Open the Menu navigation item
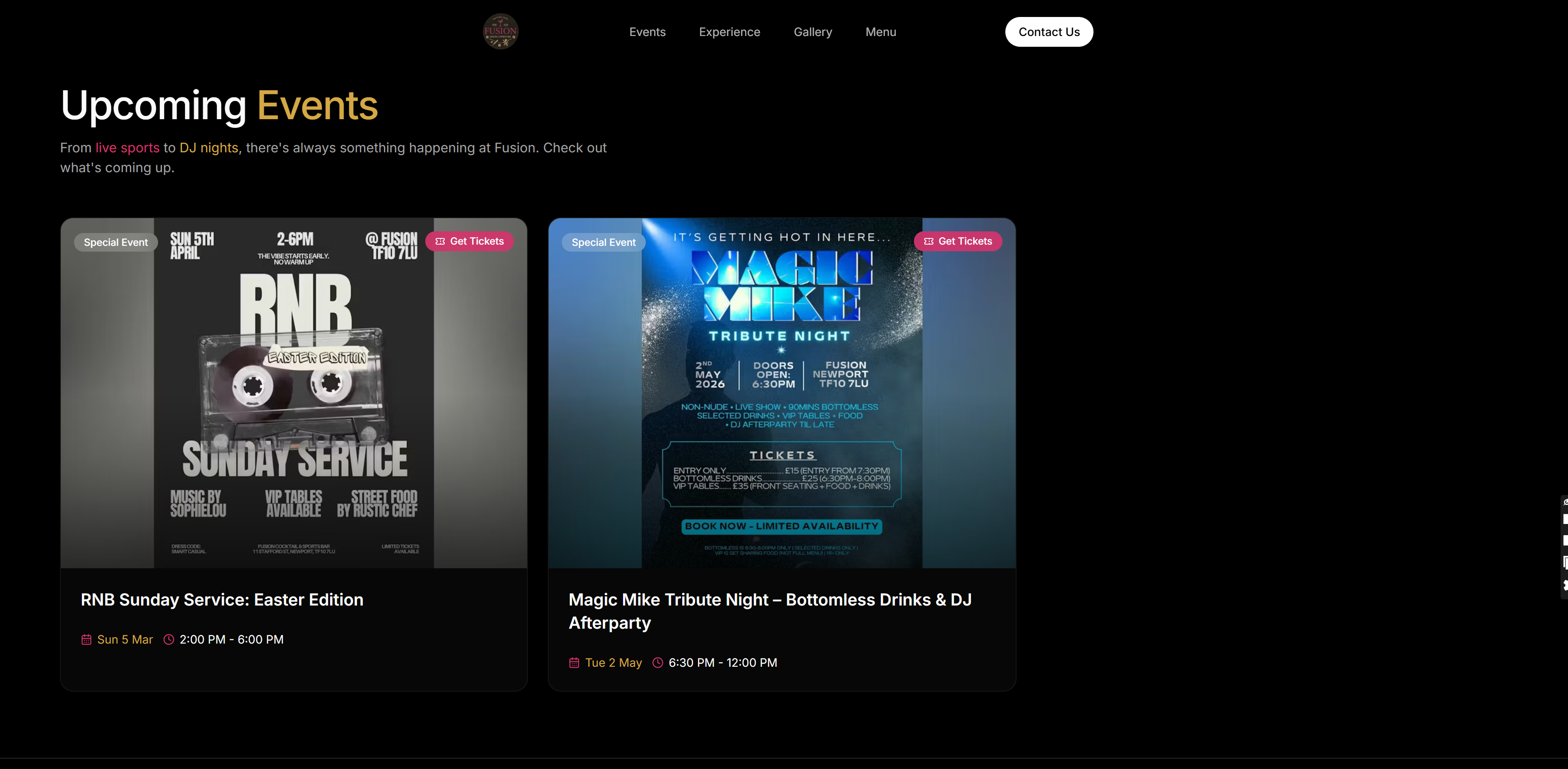 pyautogui.click(x=880, y=31)
